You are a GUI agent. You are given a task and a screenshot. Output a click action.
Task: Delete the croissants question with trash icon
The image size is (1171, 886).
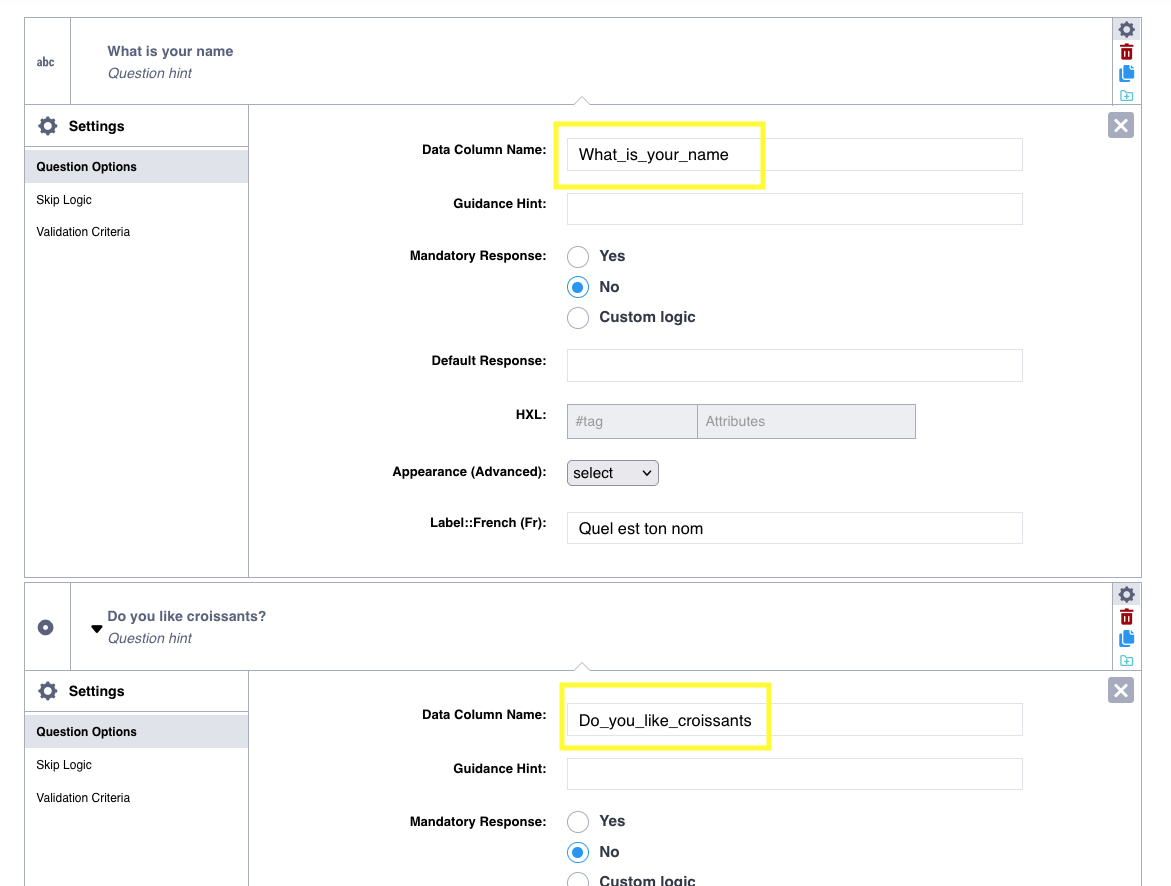tap(1127, 617)
